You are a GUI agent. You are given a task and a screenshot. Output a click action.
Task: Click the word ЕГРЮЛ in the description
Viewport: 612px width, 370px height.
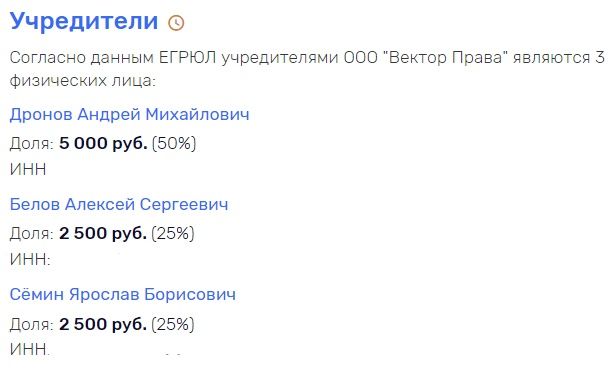[187, 58]
